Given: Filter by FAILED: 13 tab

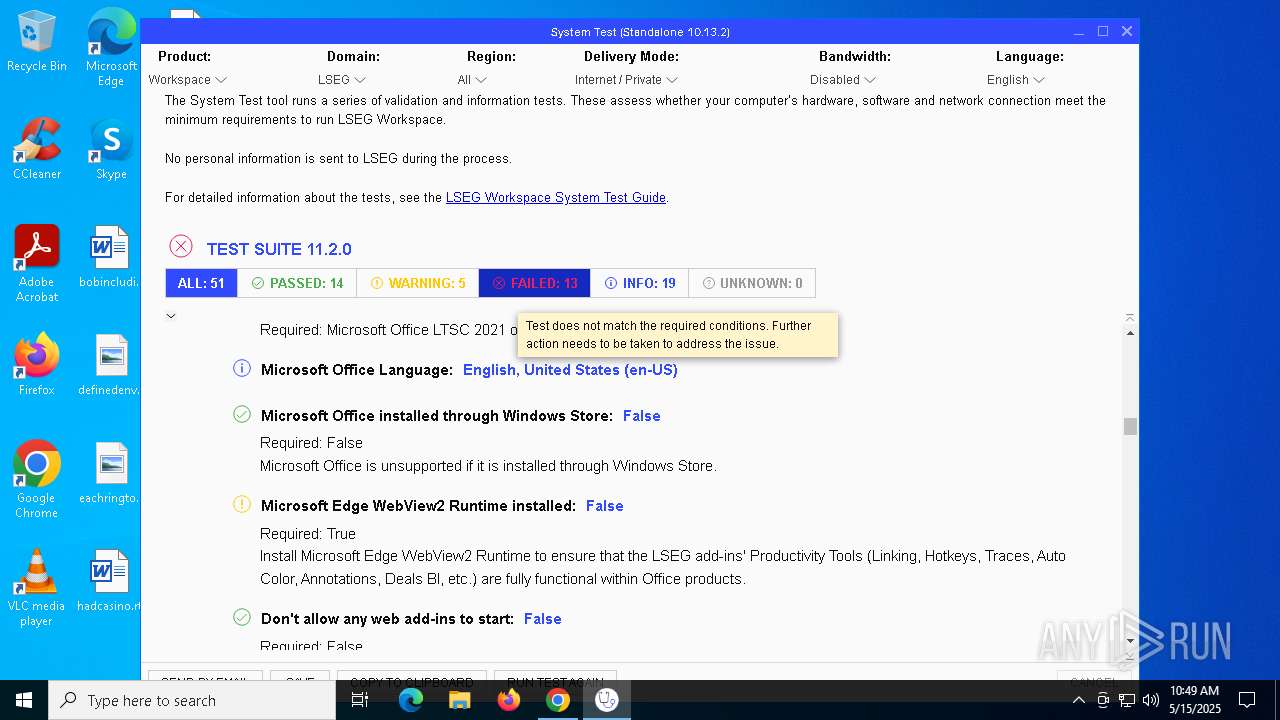Looking at the screenshot, I should click(x=534, y=283).
